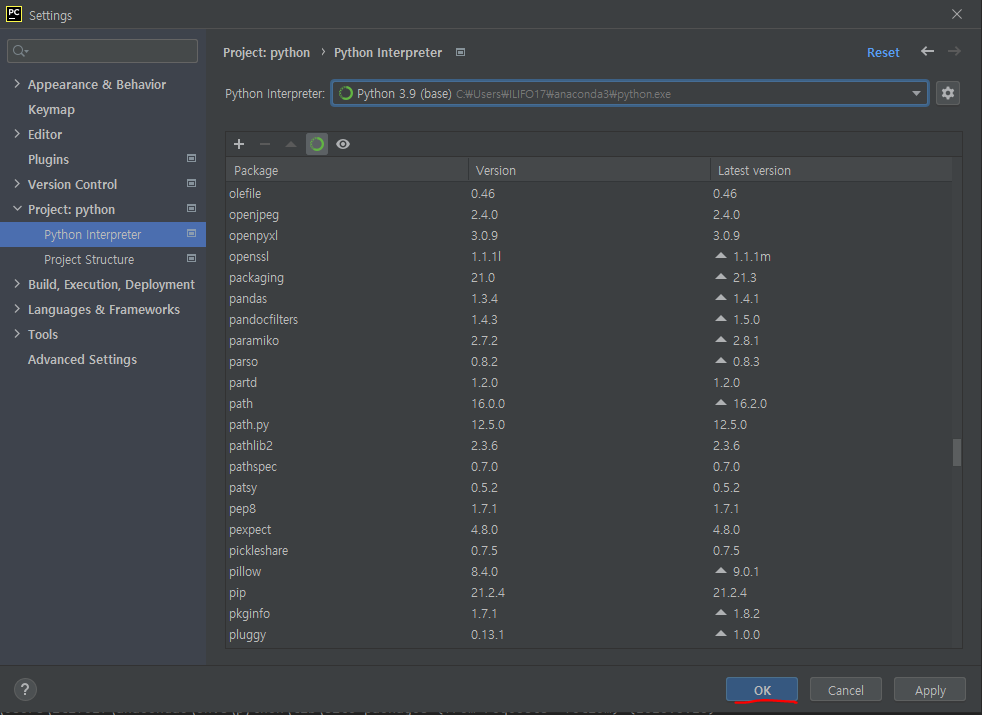Click project-level icon beside Project: python
Image resolution: width=982 pixels, height=715 pixels.
click(x=192, y=208)
